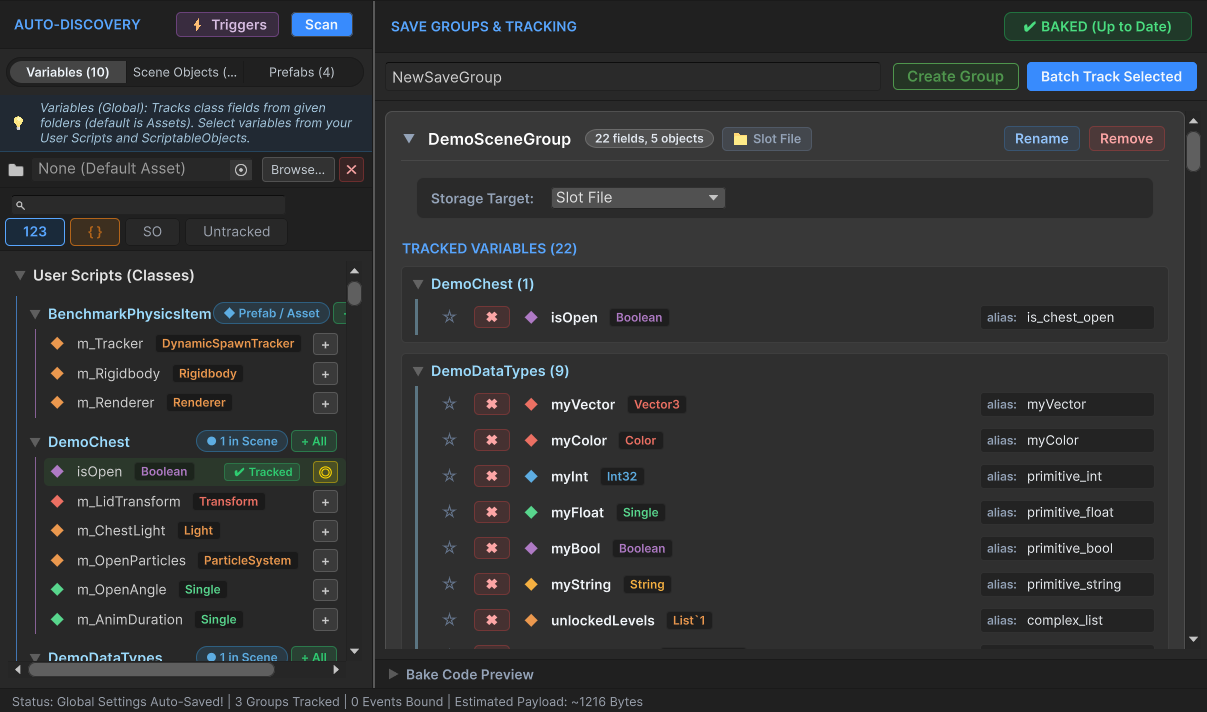
Task: Remove myFloat with its red X
Action: 491,512
